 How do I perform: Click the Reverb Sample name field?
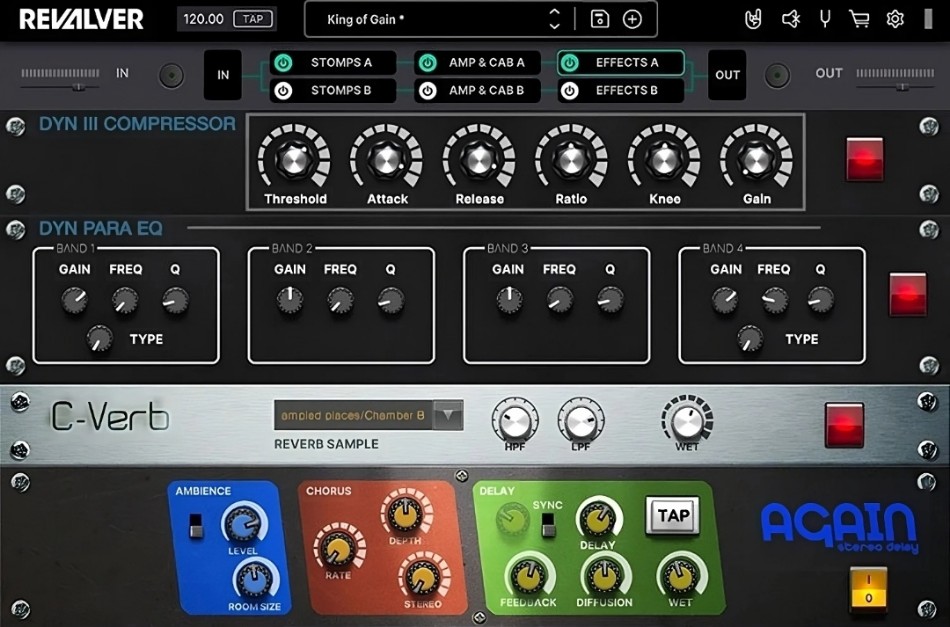click(353, 415)
